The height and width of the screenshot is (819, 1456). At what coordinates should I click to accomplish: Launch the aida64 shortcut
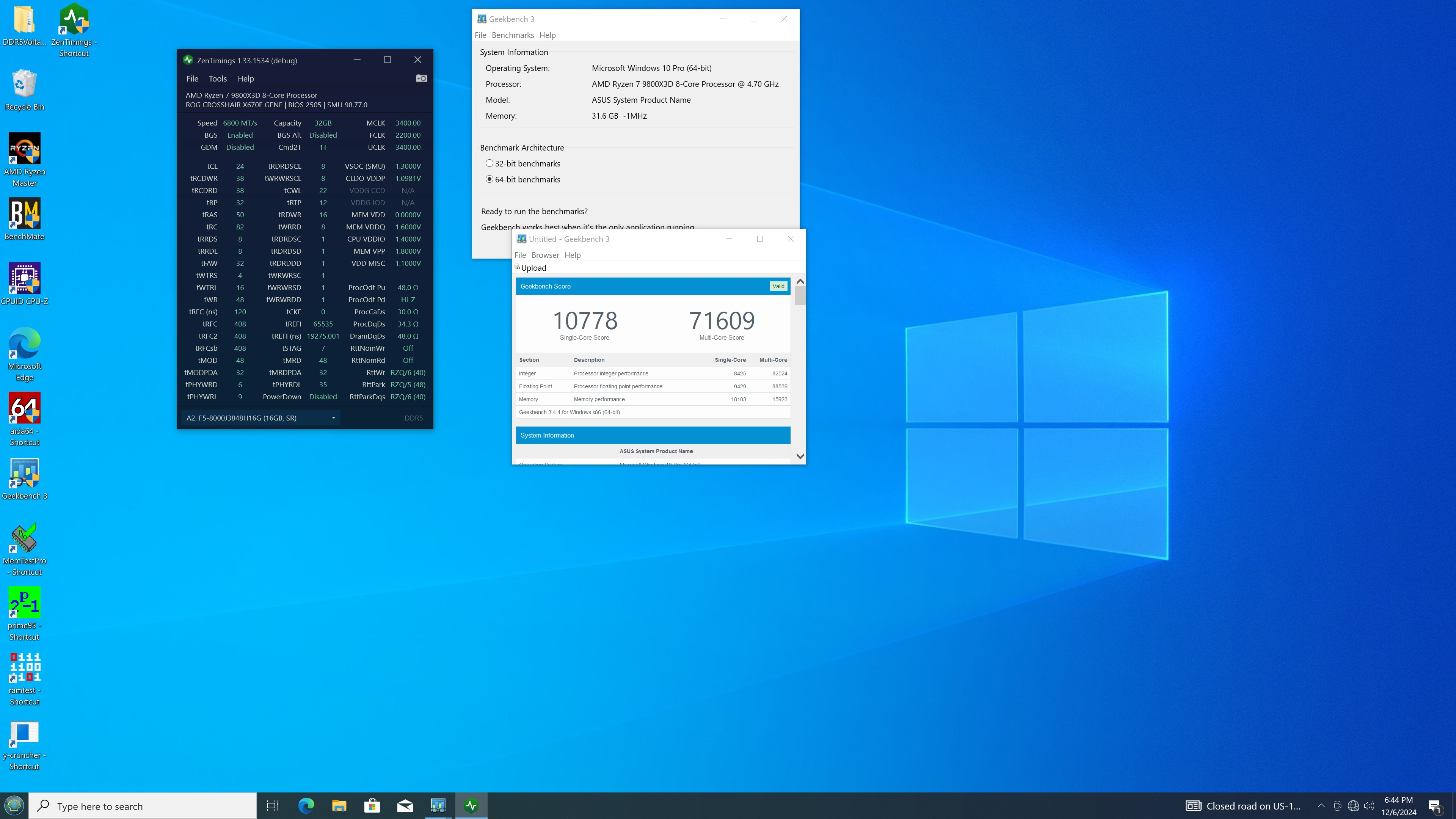(24, 419)
